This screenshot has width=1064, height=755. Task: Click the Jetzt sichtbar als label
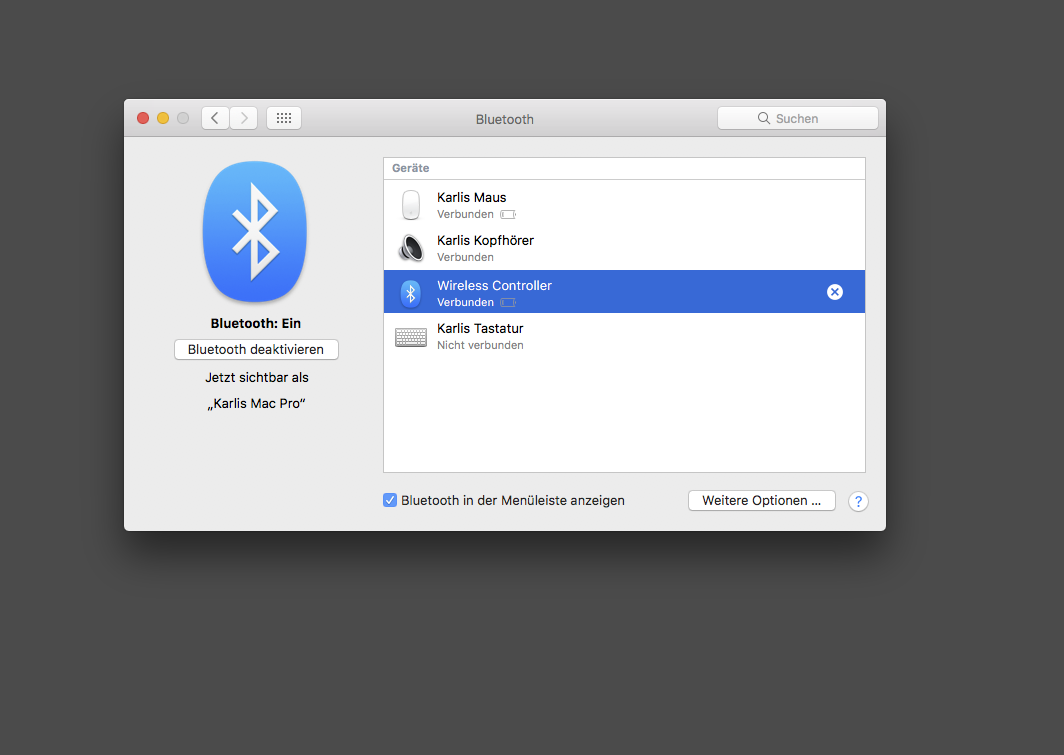click(x=256, y=378)
